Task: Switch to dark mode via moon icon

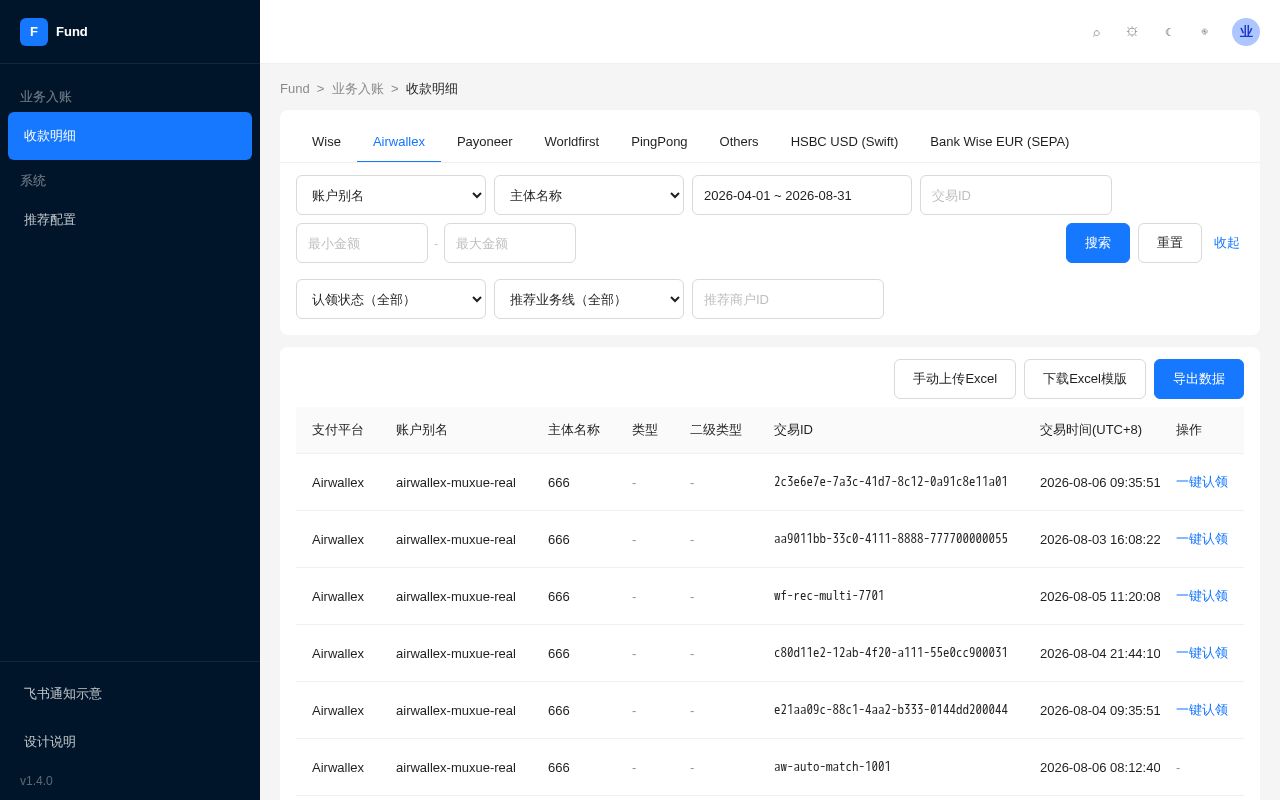Action: pos(1168,32)
